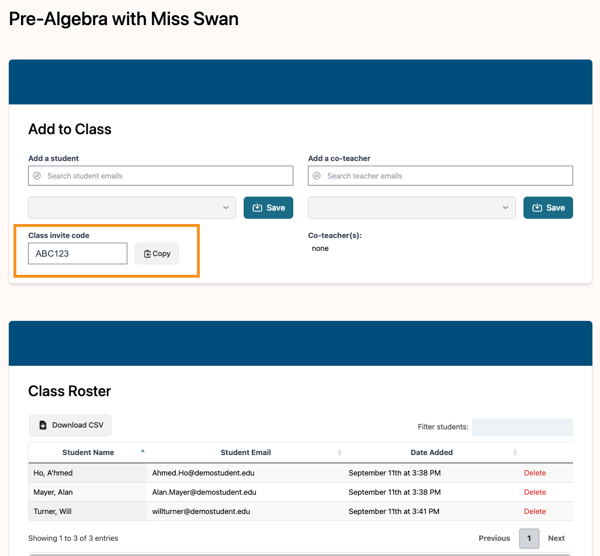This screenshot has width=600, height=556.
Task: Click the Search student emails field
Action: tap(161, 176)
